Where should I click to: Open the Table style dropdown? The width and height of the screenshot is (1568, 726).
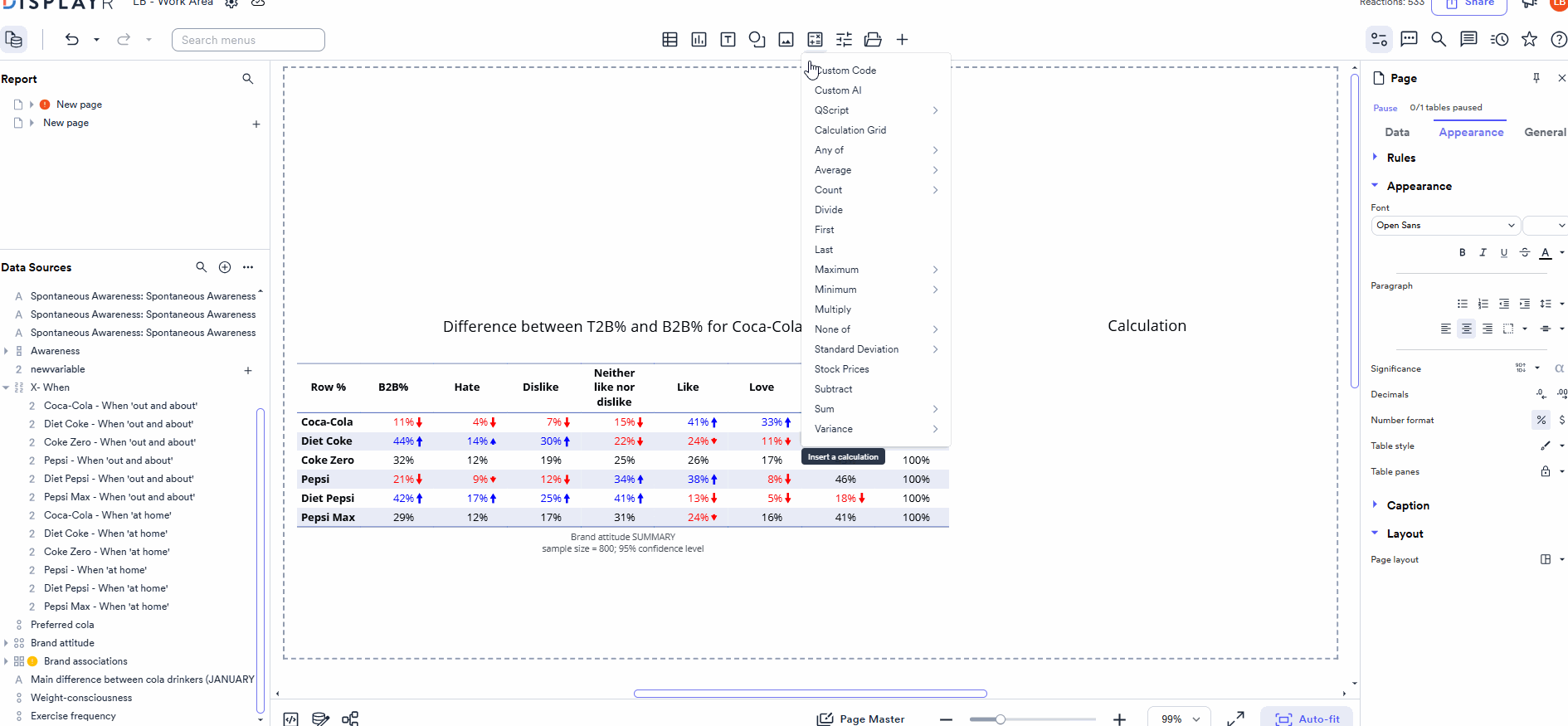1551,446
